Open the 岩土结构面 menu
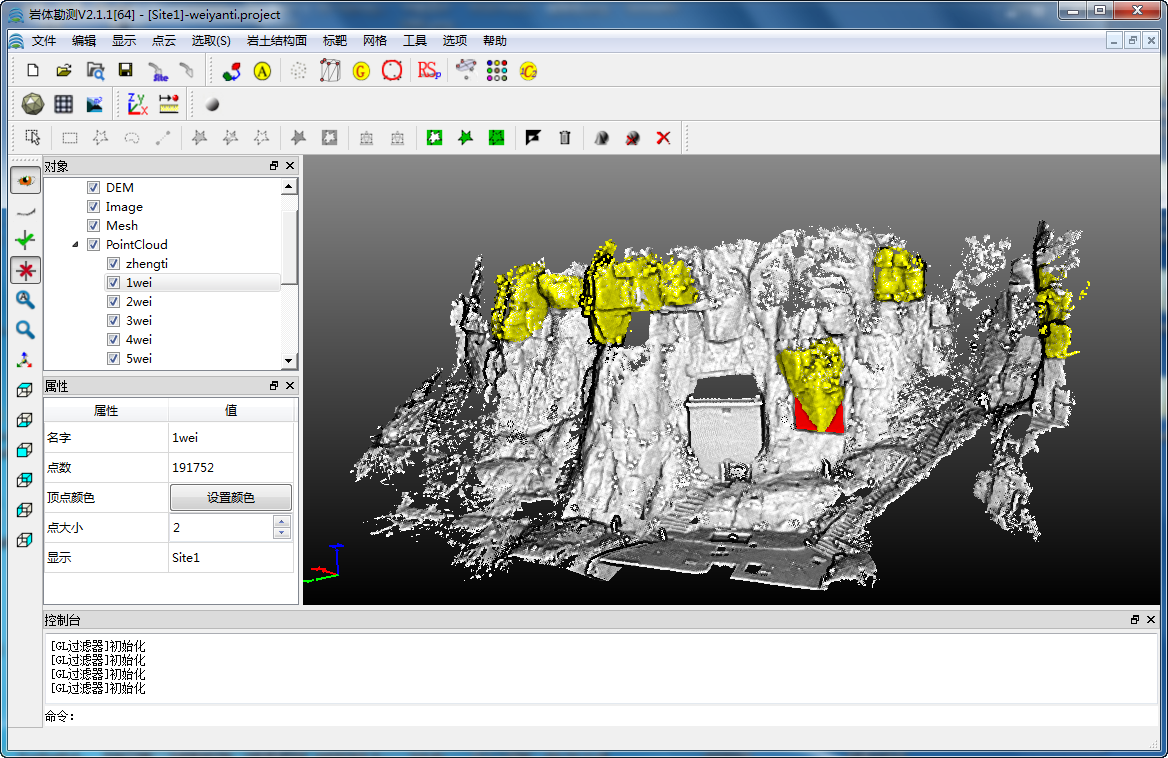 click(276, 41)
